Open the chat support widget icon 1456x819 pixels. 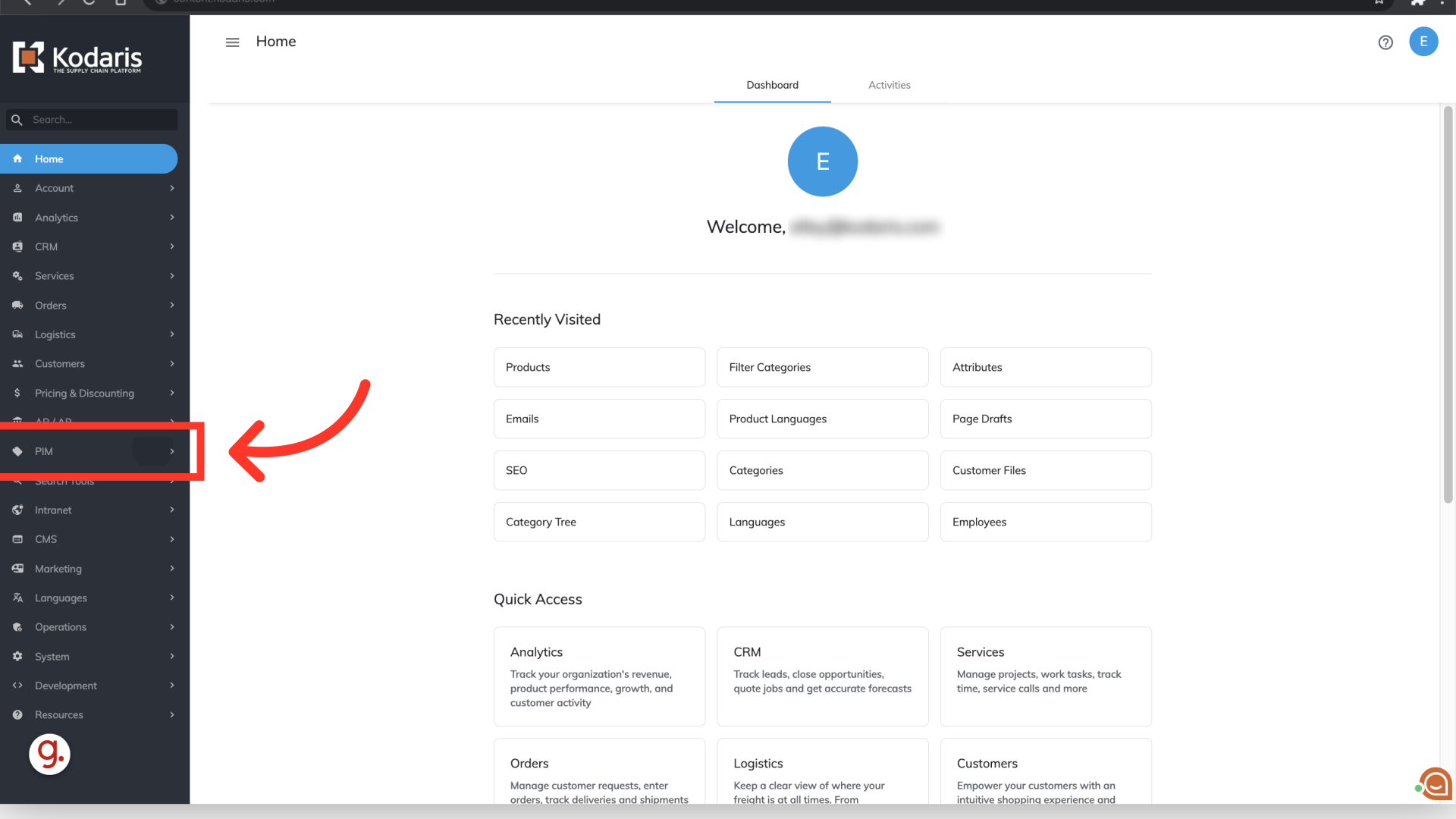click(1436, 784)
